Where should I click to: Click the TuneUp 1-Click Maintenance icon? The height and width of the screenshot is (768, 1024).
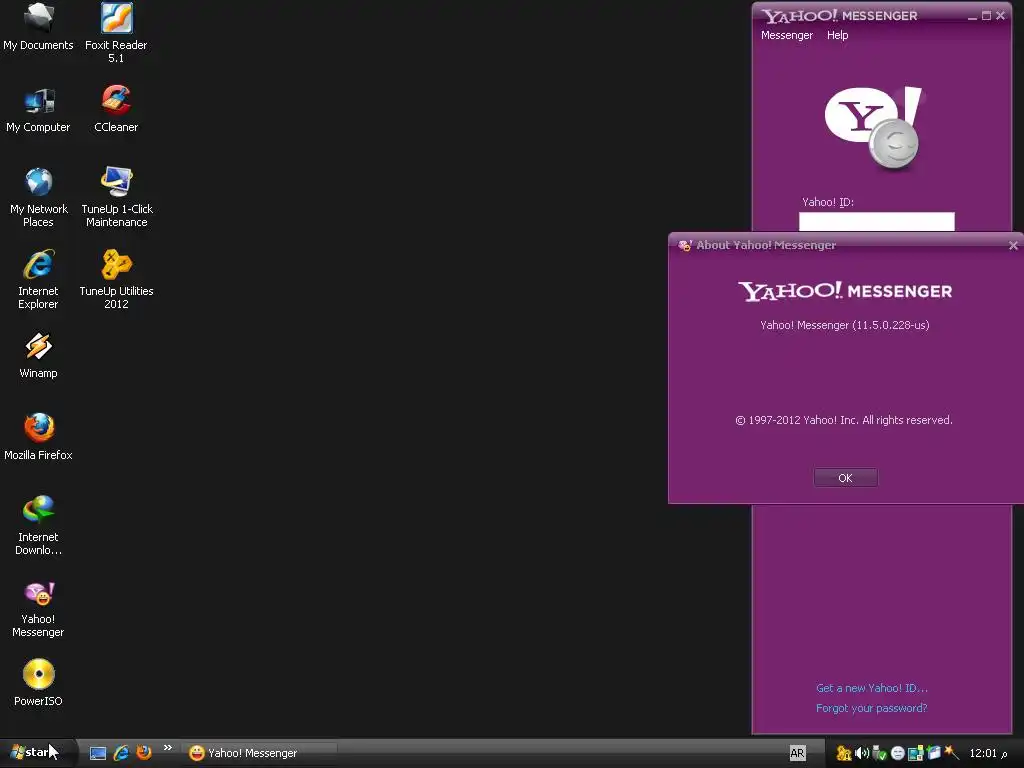coord(116,197)
